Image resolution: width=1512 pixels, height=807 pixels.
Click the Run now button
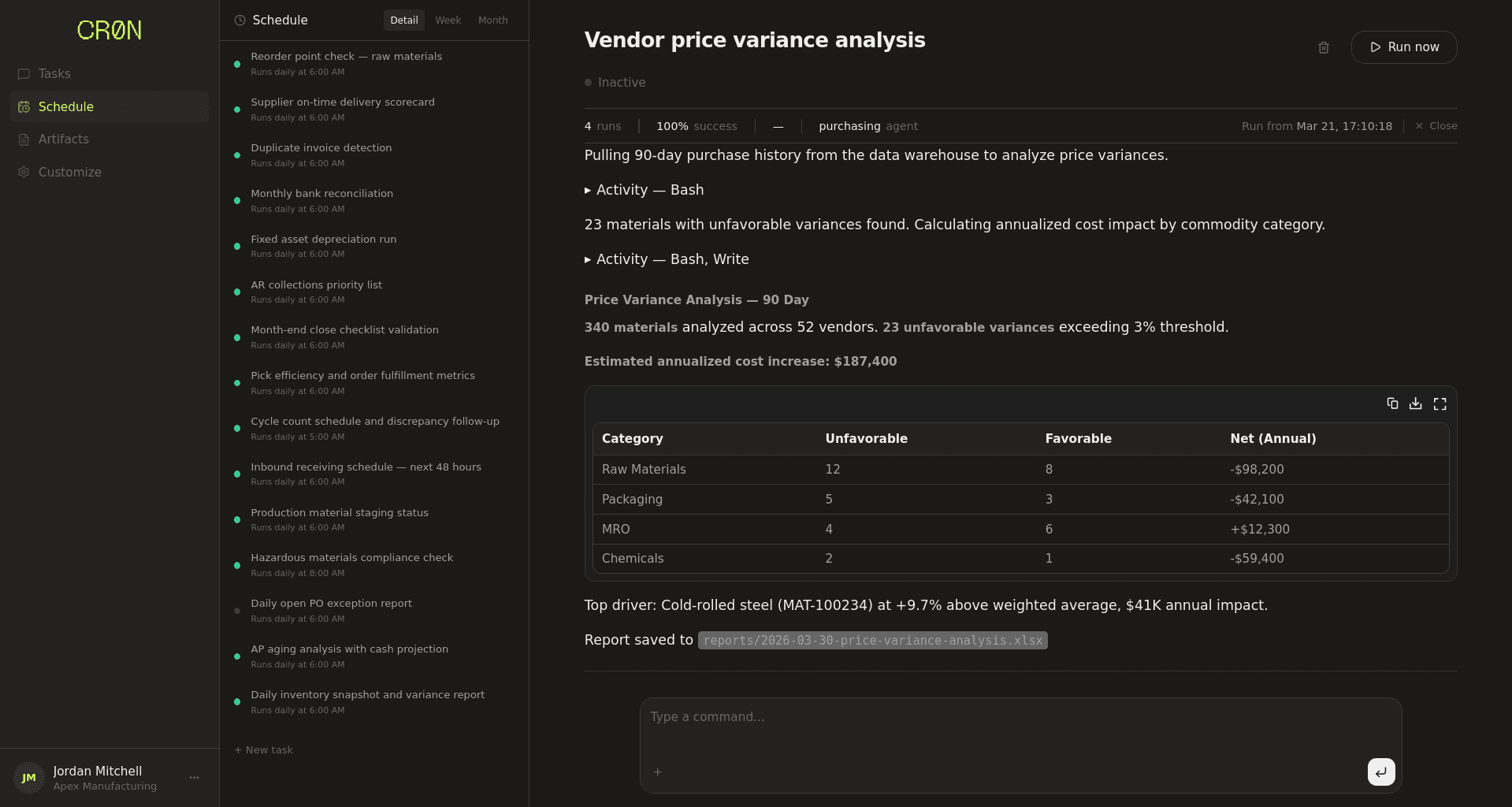click(1404, 47)
